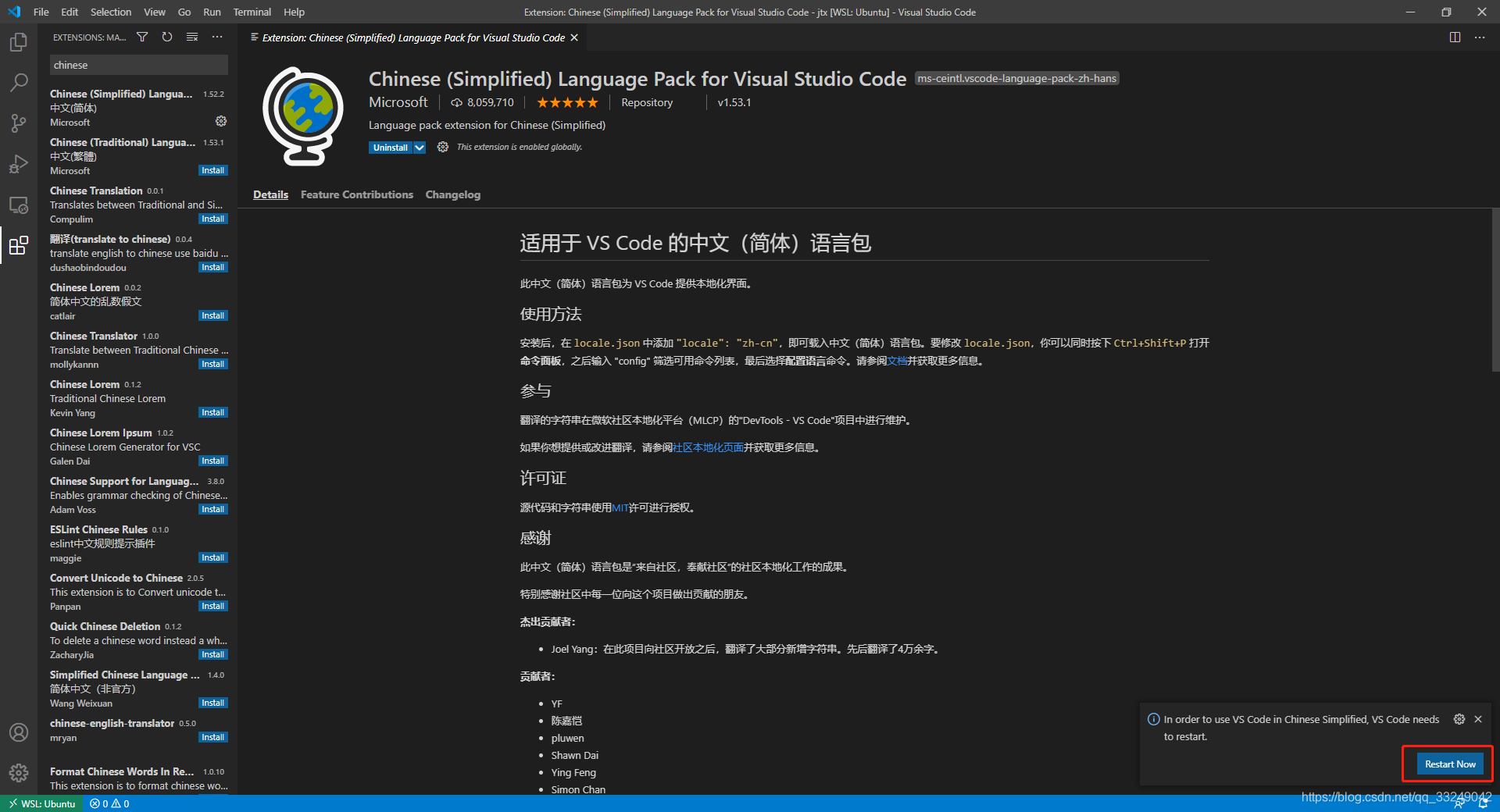Open the Help menu

click(294, 12)
